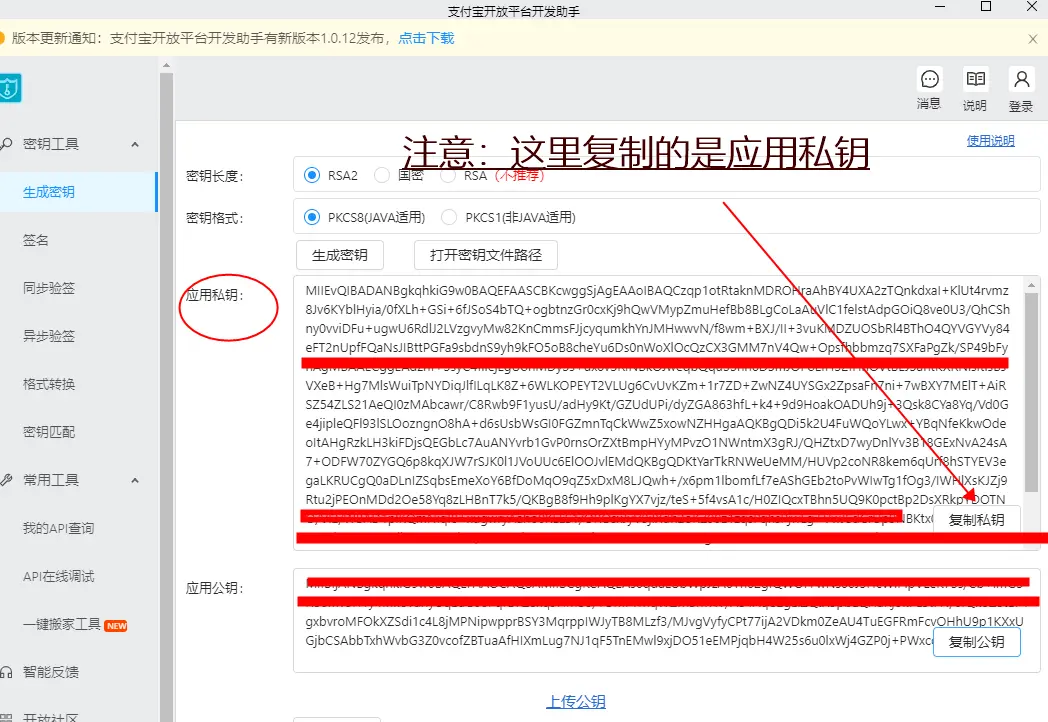Click the 应用私钥 label
This screenshot has height=722, width=1048.
pos(215,295)
